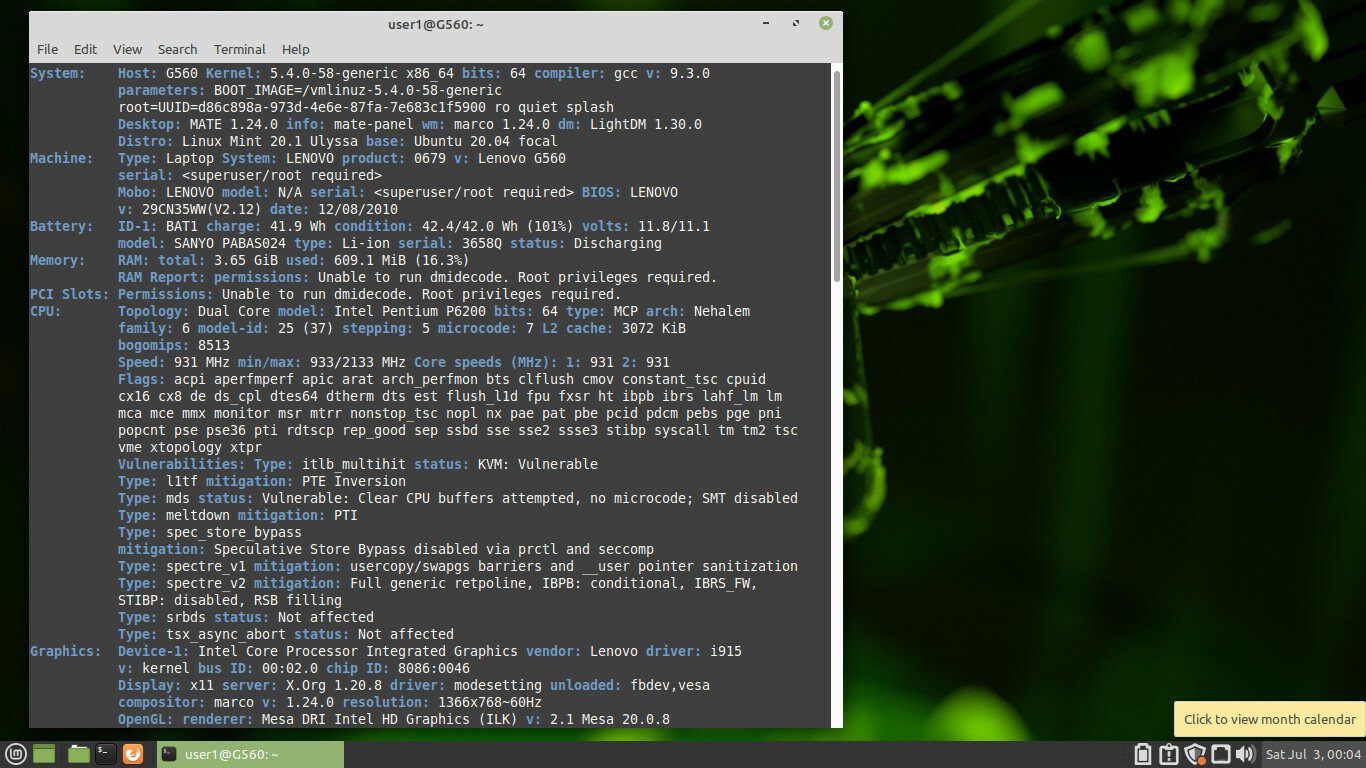Click the 'Memory:' section label
The height and width of the screenshot is (768, 1366).
point(58,260)
